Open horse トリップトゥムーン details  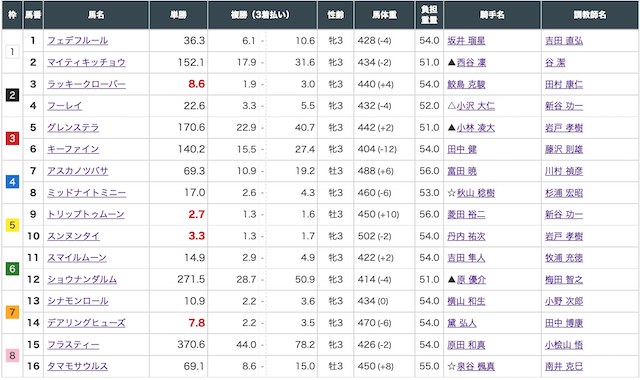click(x=86, y=214)
